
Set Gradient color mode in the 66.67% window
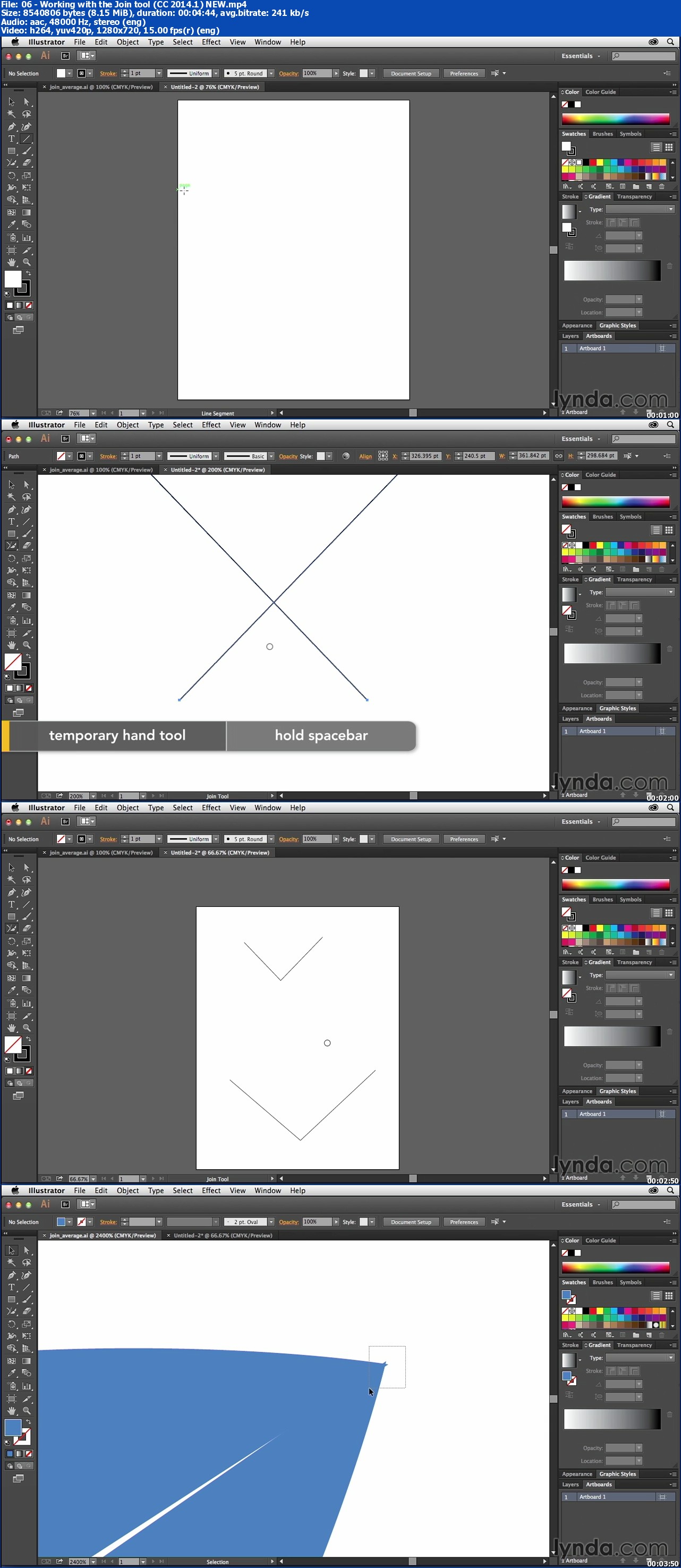tap(19, 1072)
